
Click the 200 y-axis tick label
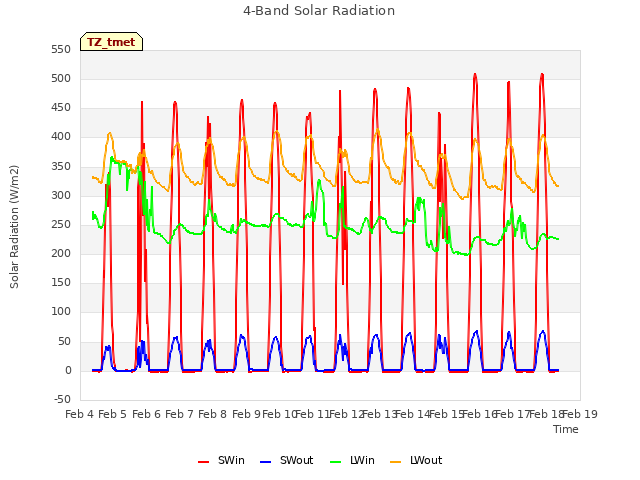pos(61,253)
